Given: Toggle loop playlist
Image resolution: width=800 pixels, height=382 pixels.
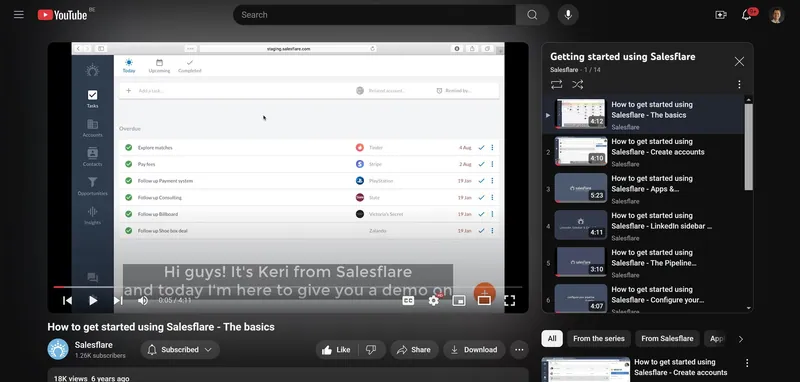Looking at the screenshot, I should click(557, 85).
